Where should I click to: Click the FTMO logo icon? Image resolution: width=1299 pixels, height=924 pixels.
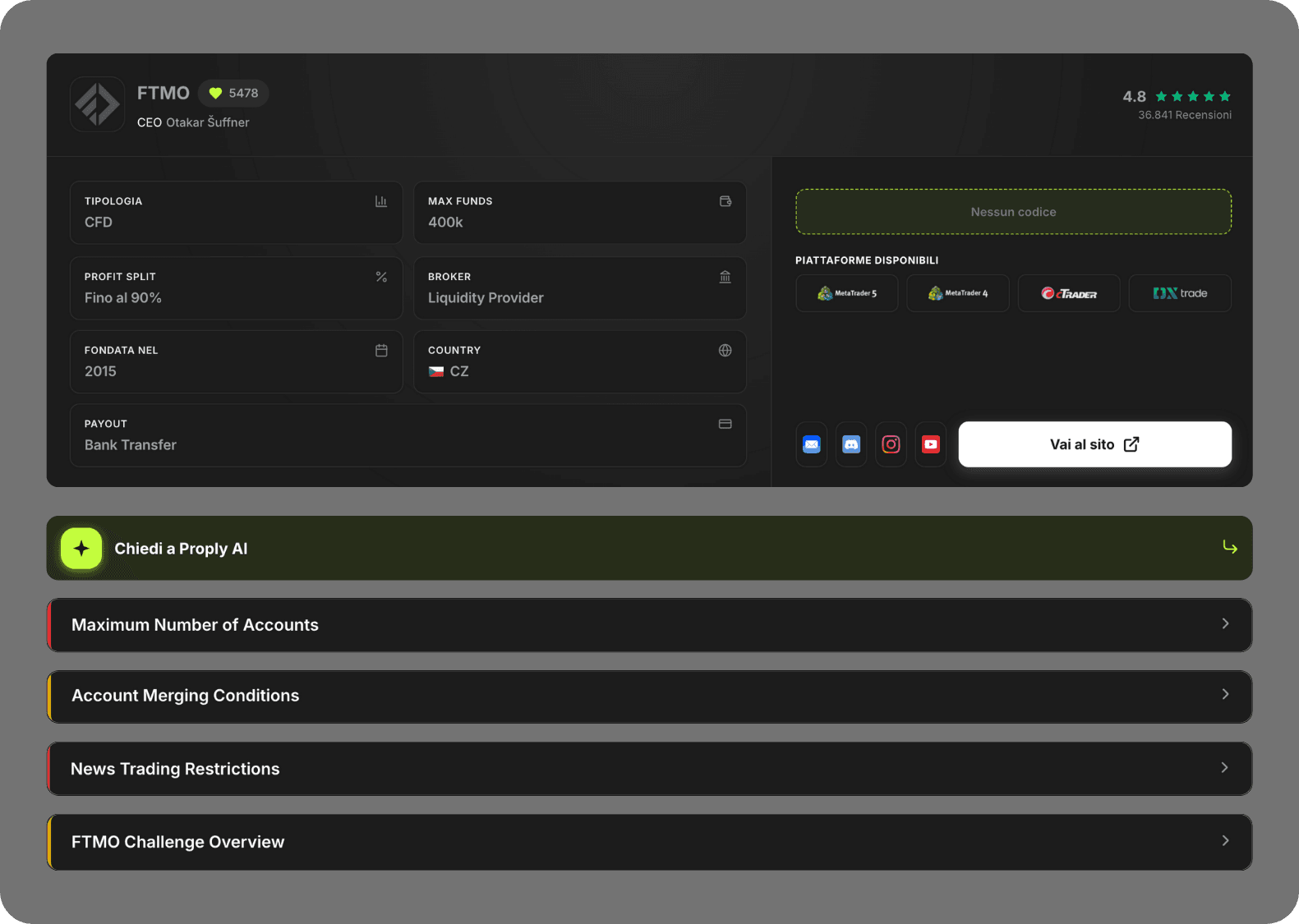[98, 104]
